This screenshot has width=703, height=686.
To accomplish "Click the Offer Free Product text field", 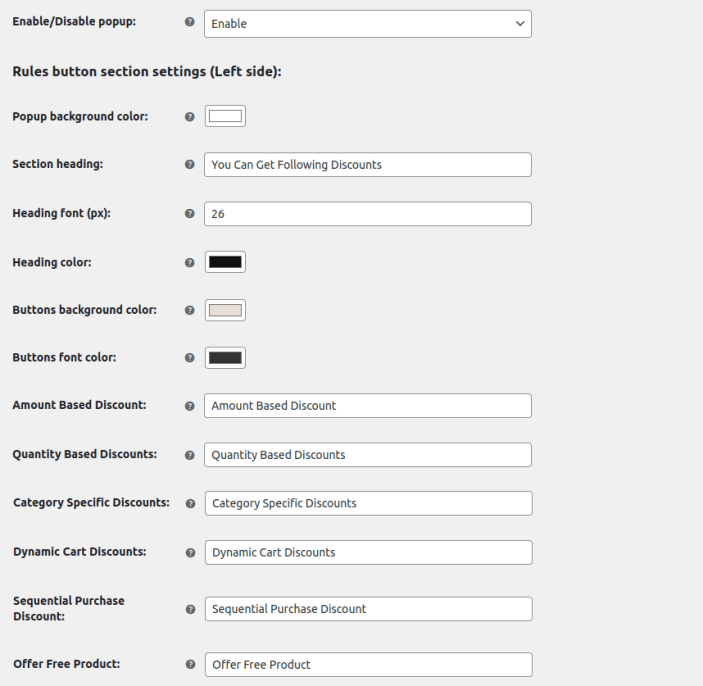I will click(367, 665).
